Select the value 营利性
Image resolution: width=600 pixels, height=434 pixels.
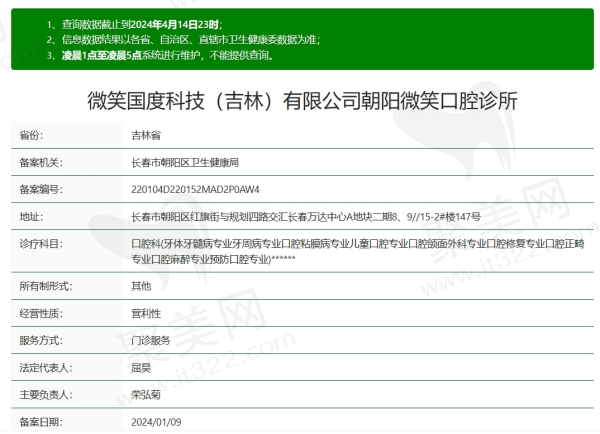[146, 313]
